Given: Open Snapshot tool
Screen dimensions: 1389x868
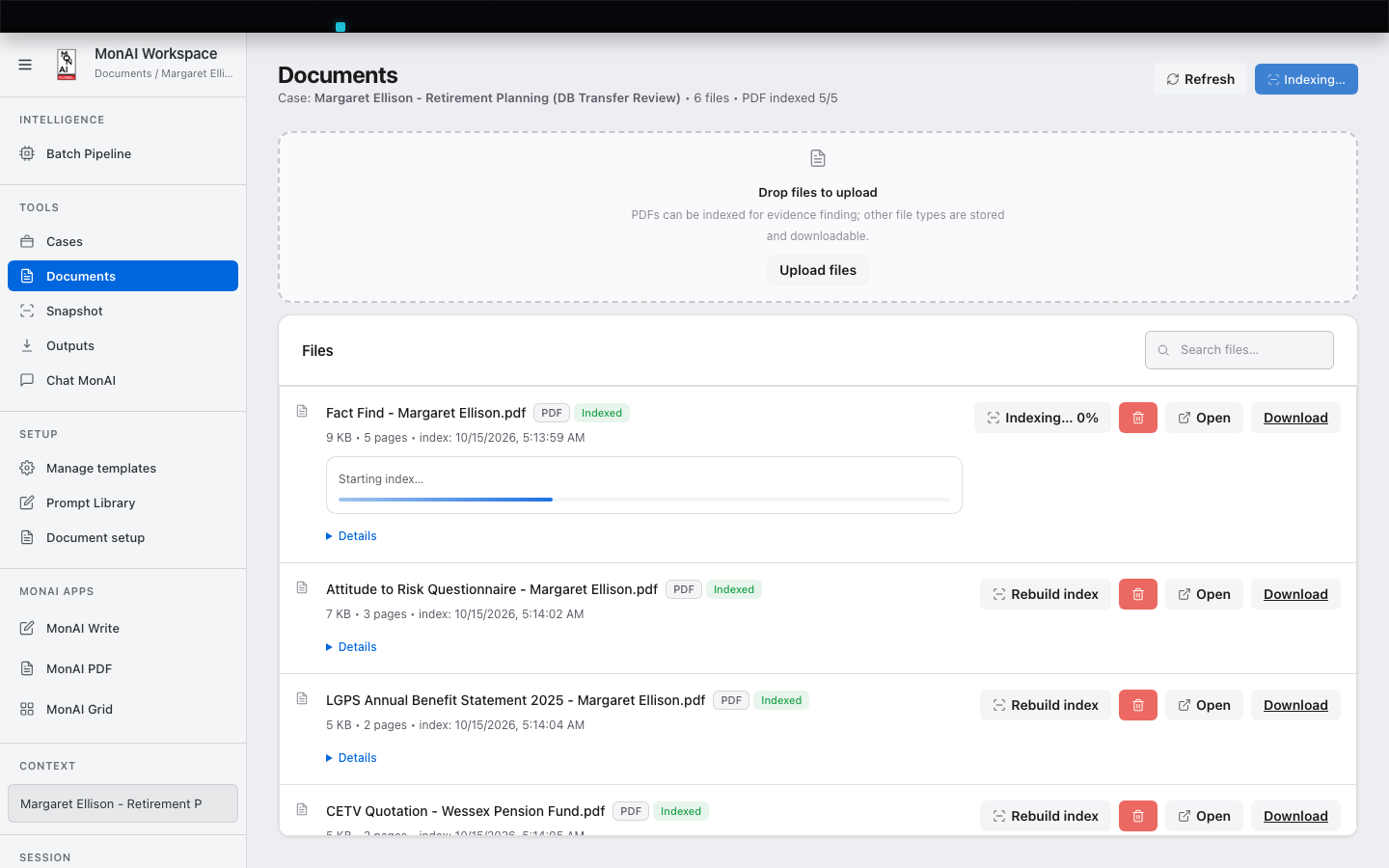Looking at the screenshot, I should (123, 311).
